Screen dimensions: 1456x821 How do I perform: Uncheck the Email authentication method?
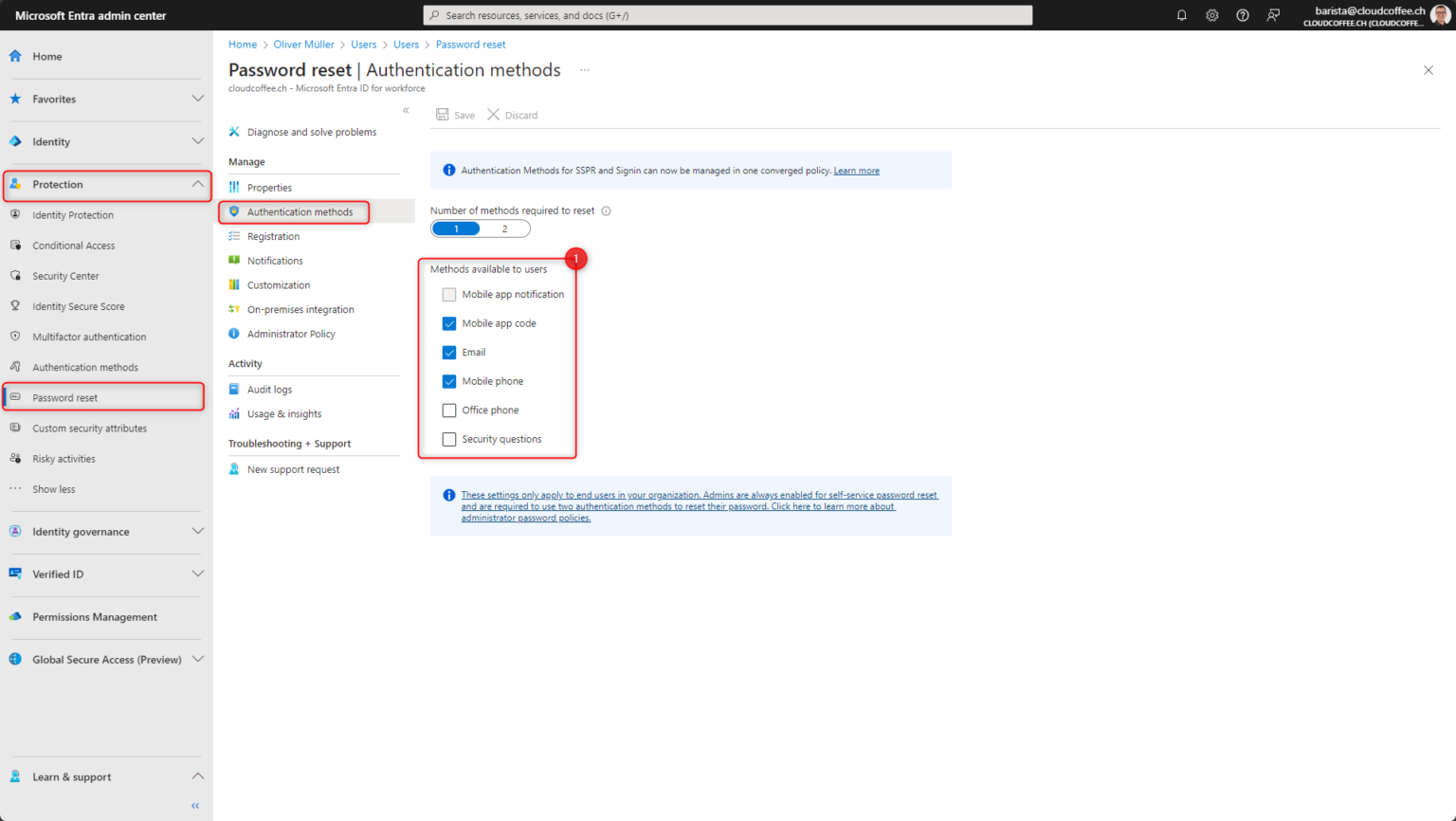[449, 352]
